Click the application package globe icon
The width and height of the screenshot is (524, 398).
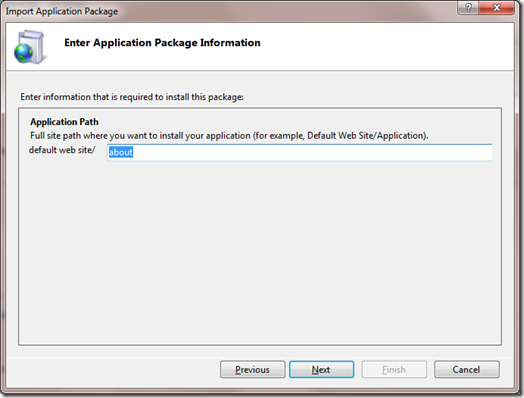point(29,47)
